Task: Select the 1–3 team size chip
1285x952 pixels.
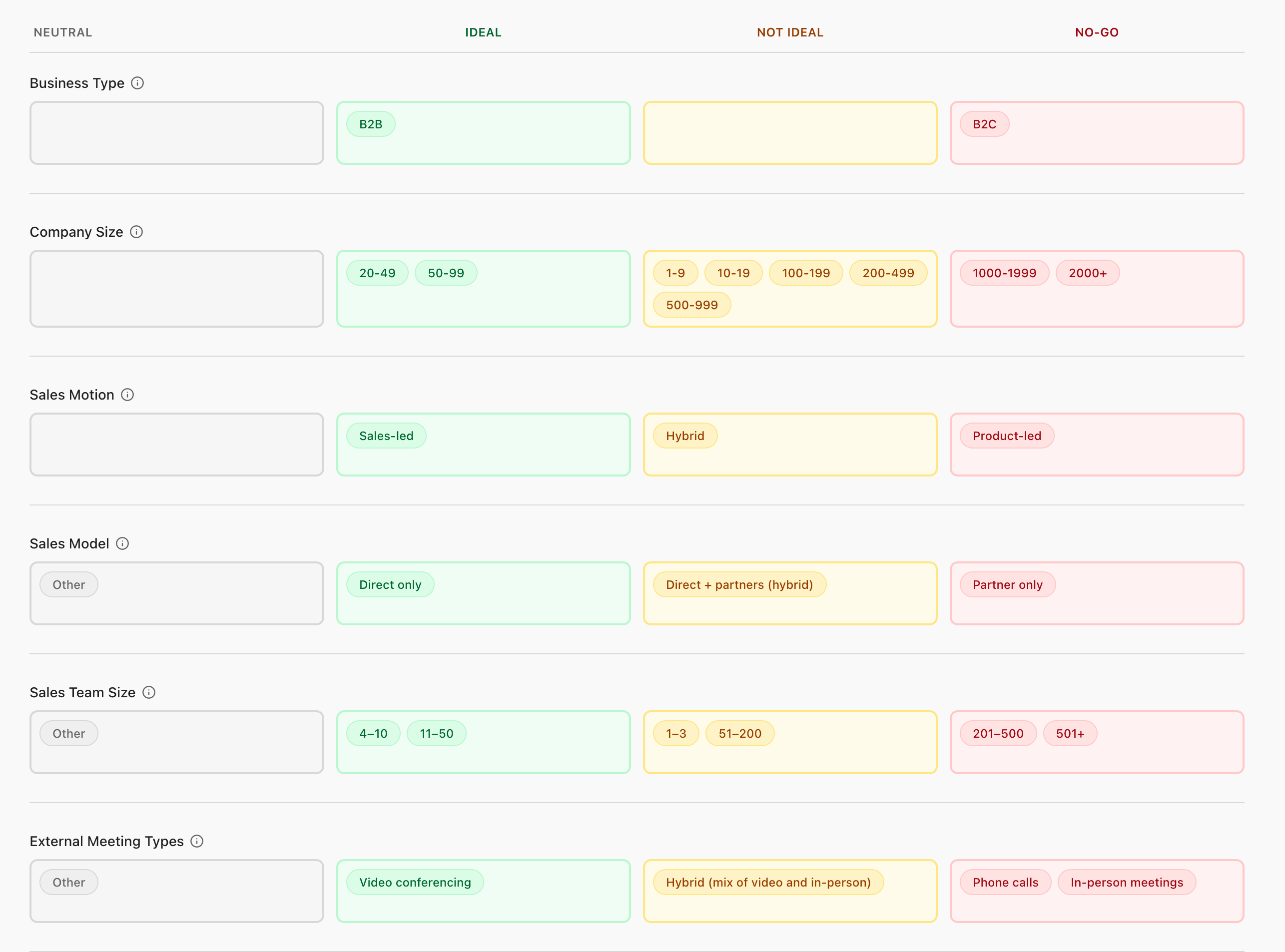Action: tap(675, 734)
